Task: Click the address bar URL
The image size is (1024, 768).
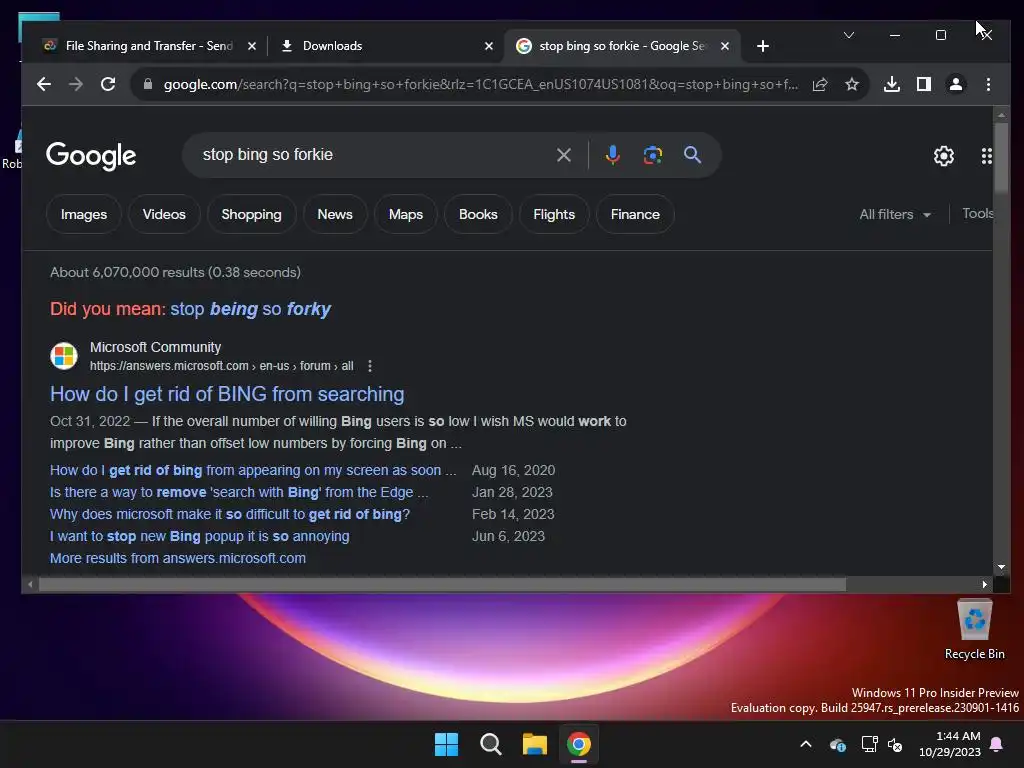Action: click(481, 84)
